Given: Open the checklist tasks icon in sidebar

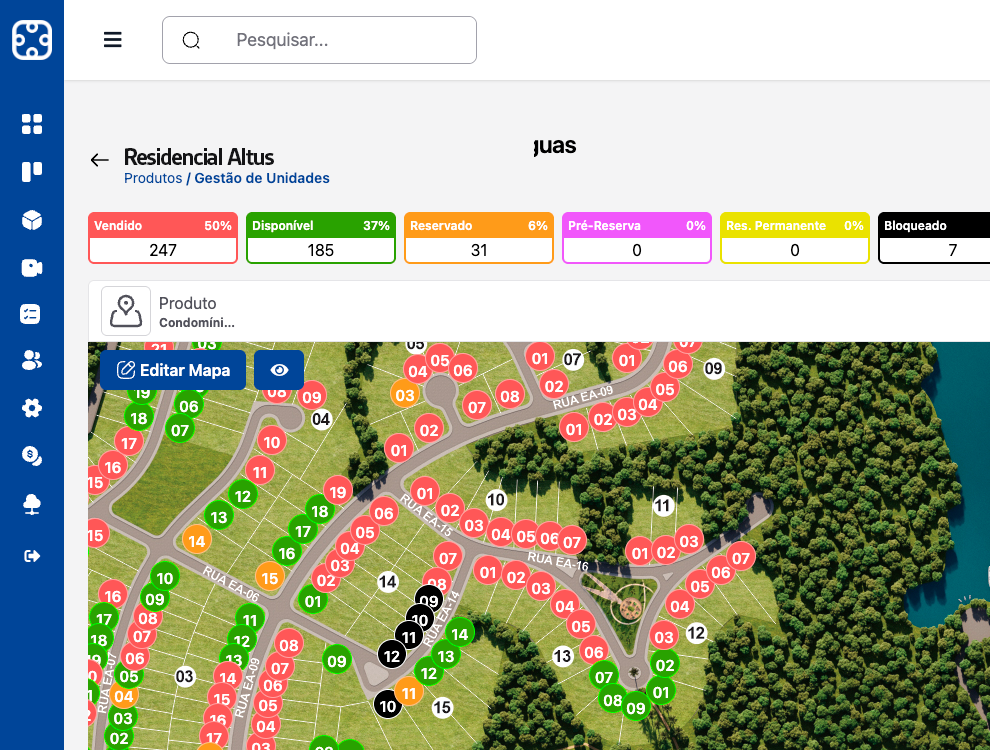Looking at the screenshot, I should pos(32,314).
